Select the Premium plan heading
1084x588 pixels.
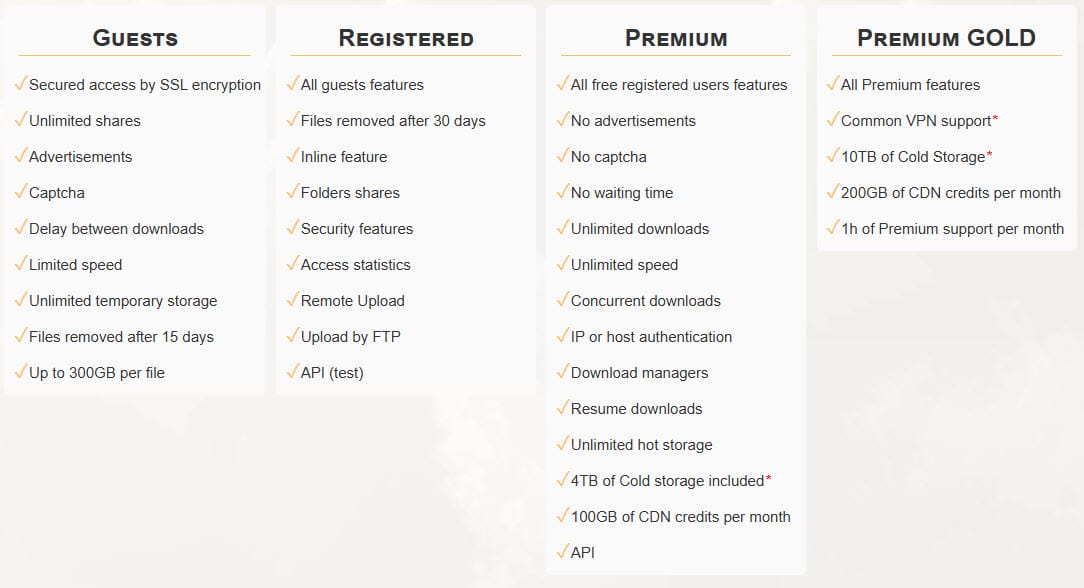coord(676,39)
